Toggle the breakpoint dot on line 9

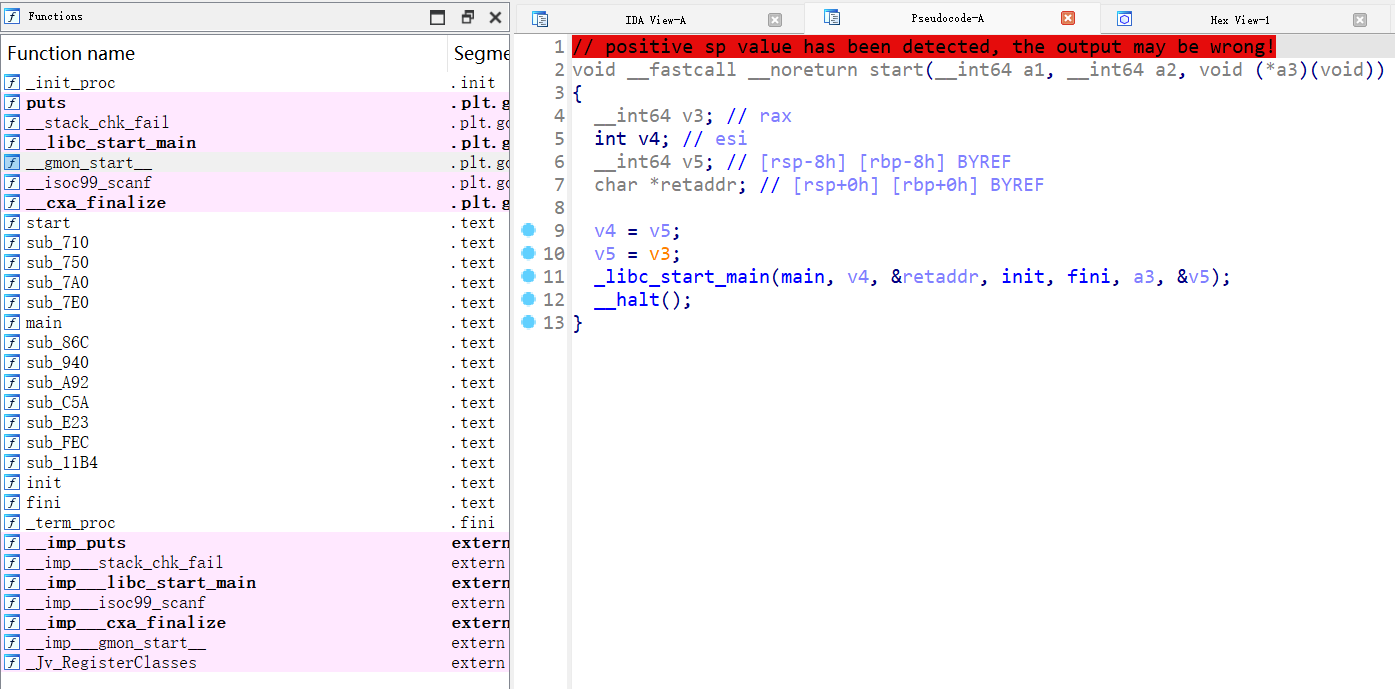coord(527,230)
